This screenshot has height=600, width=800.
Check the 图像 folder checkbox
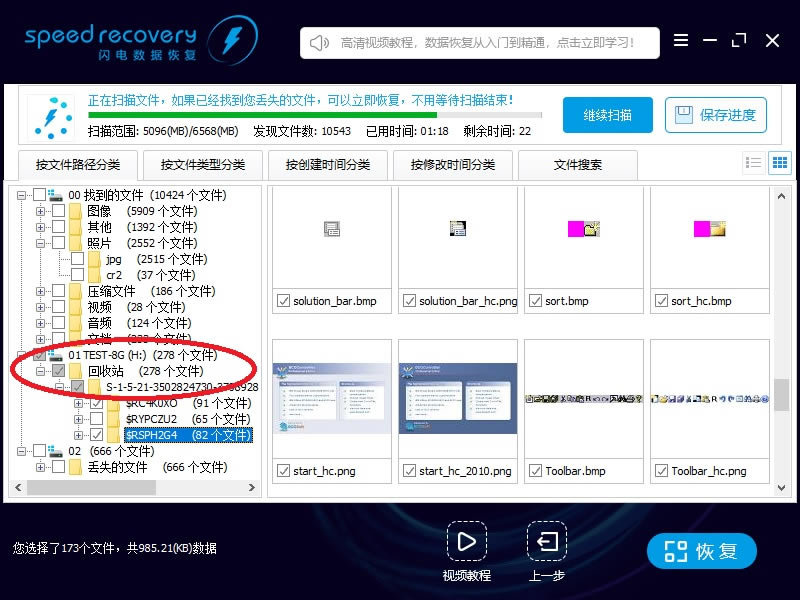click(x=59, y=211)
